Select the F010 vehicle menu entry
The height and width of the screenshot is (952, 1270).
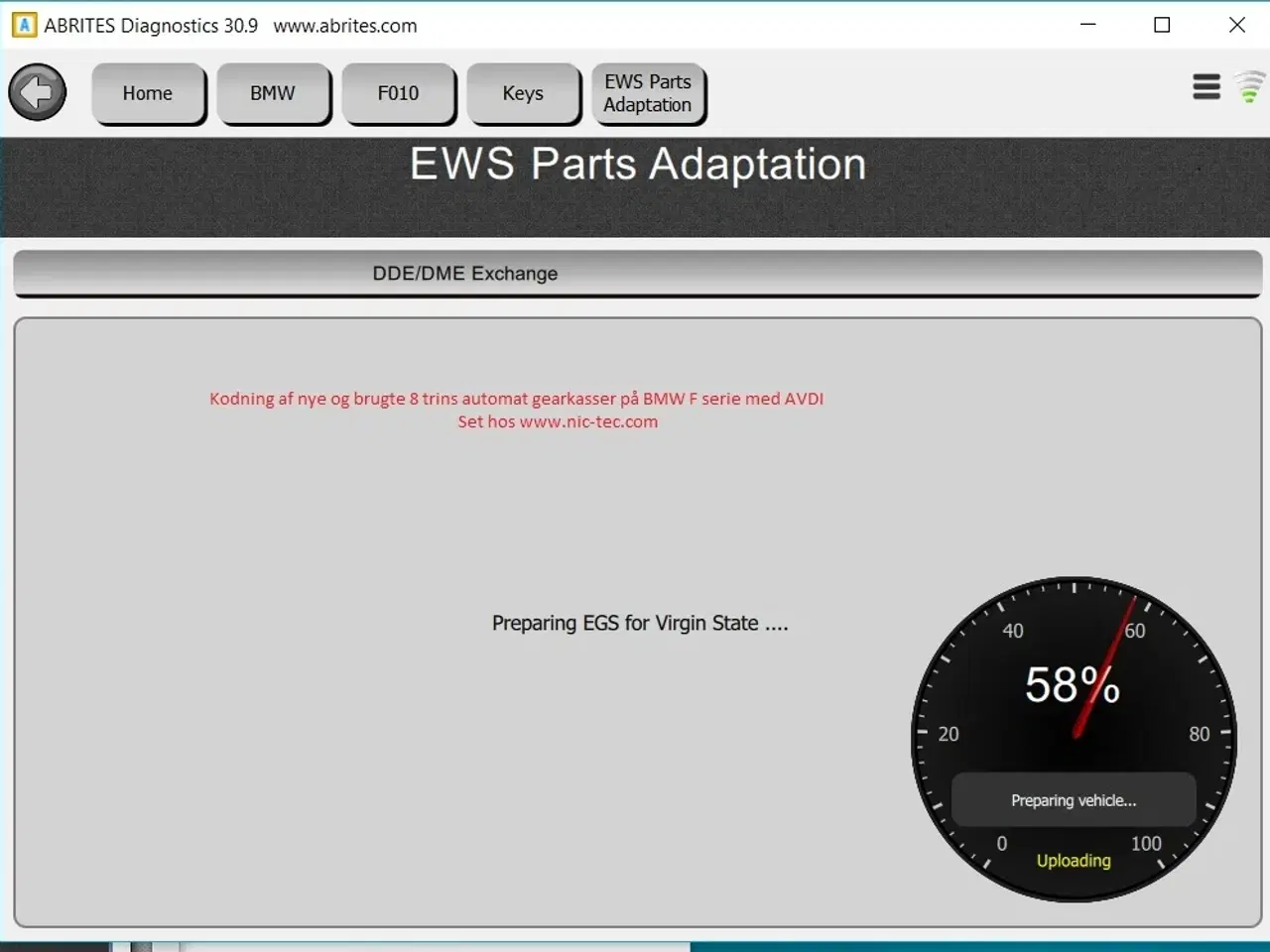399,92
